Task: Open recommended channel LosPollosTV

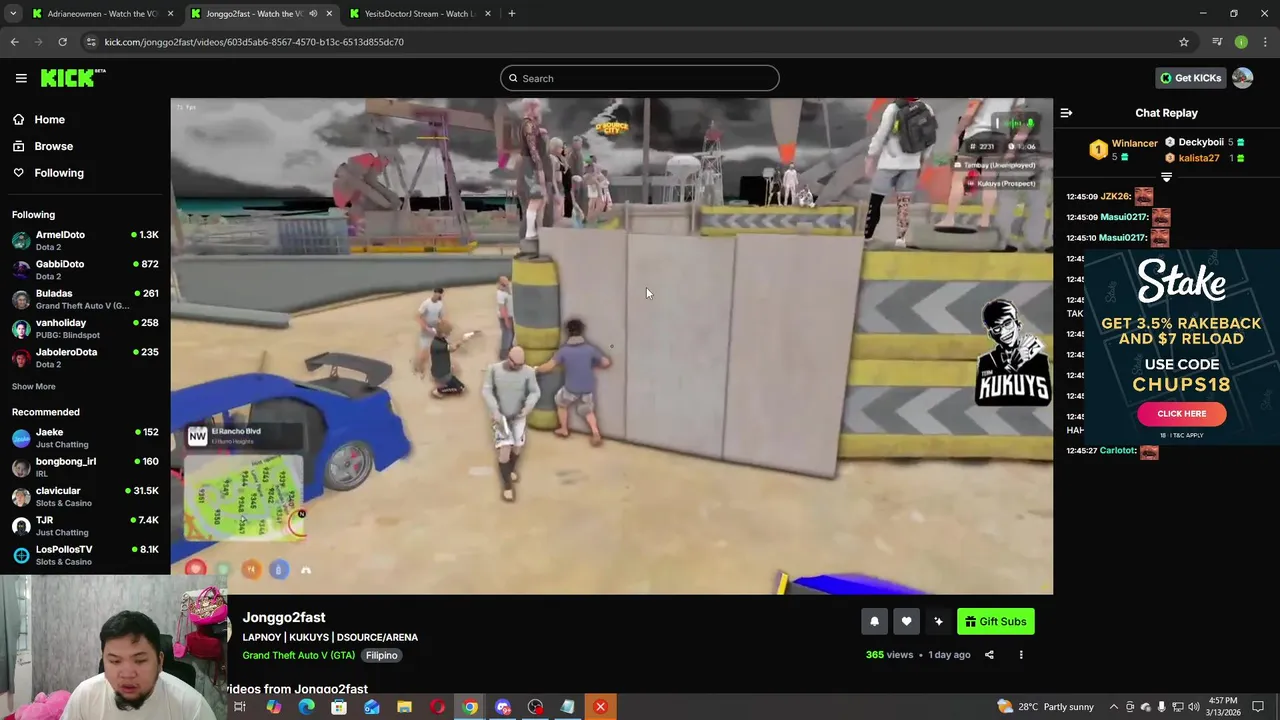Action: point(85,555)
